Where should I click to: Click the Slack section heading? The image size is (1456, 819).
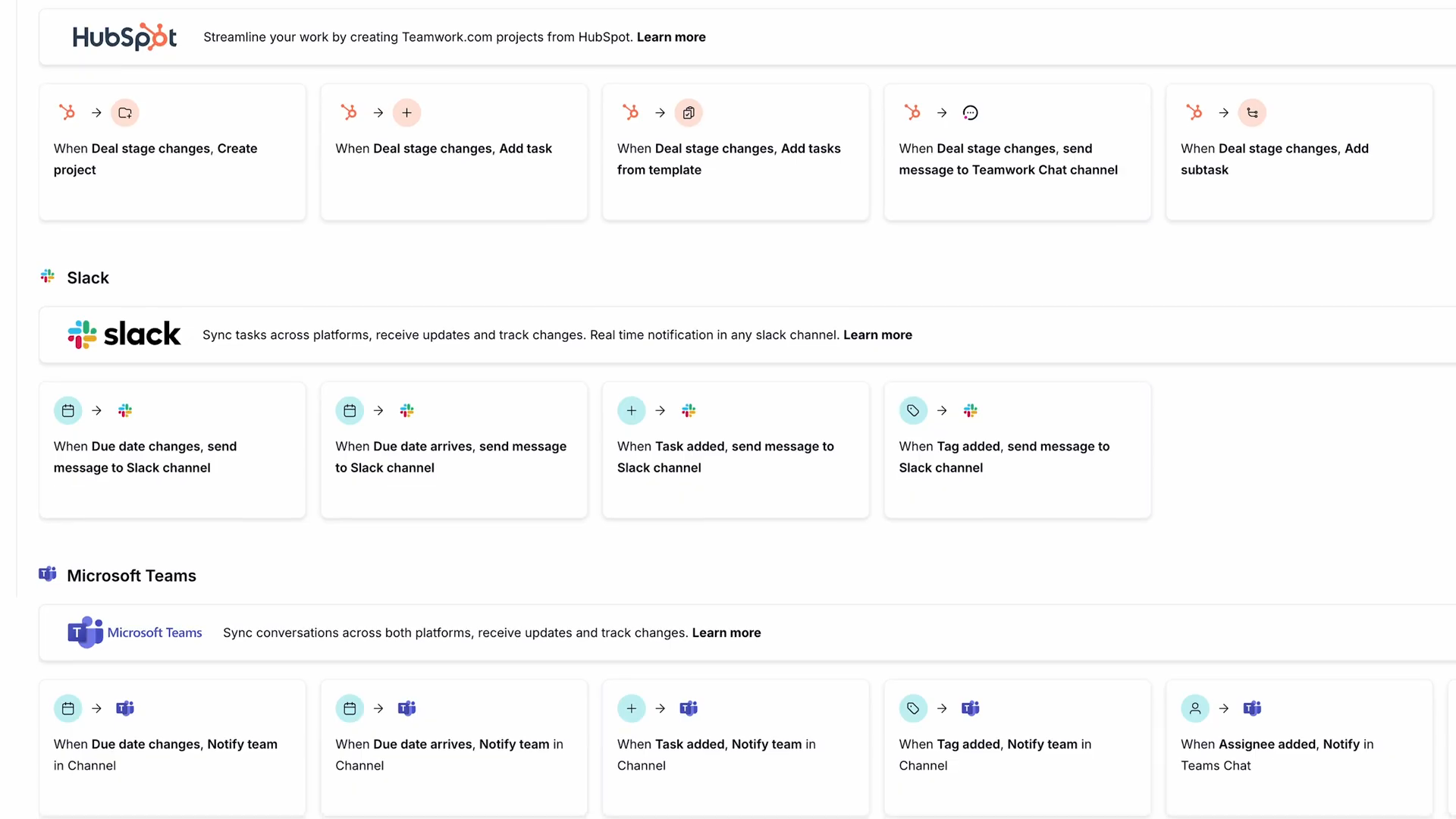click(x=88, y=278)
